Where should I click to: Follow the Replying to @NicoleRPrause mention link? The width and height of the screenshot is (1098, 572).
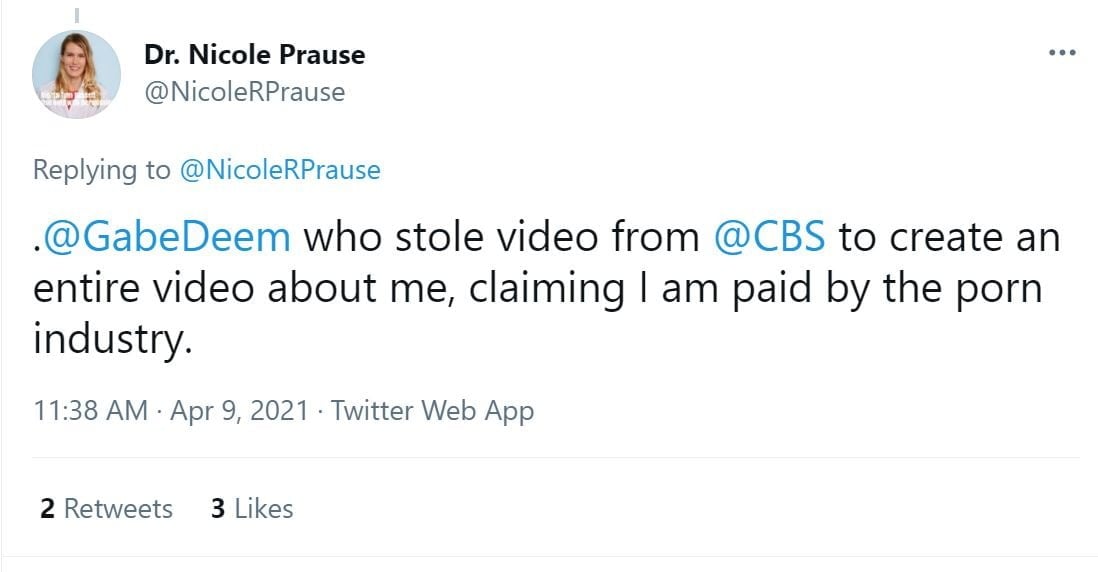(x=279, y=170)
